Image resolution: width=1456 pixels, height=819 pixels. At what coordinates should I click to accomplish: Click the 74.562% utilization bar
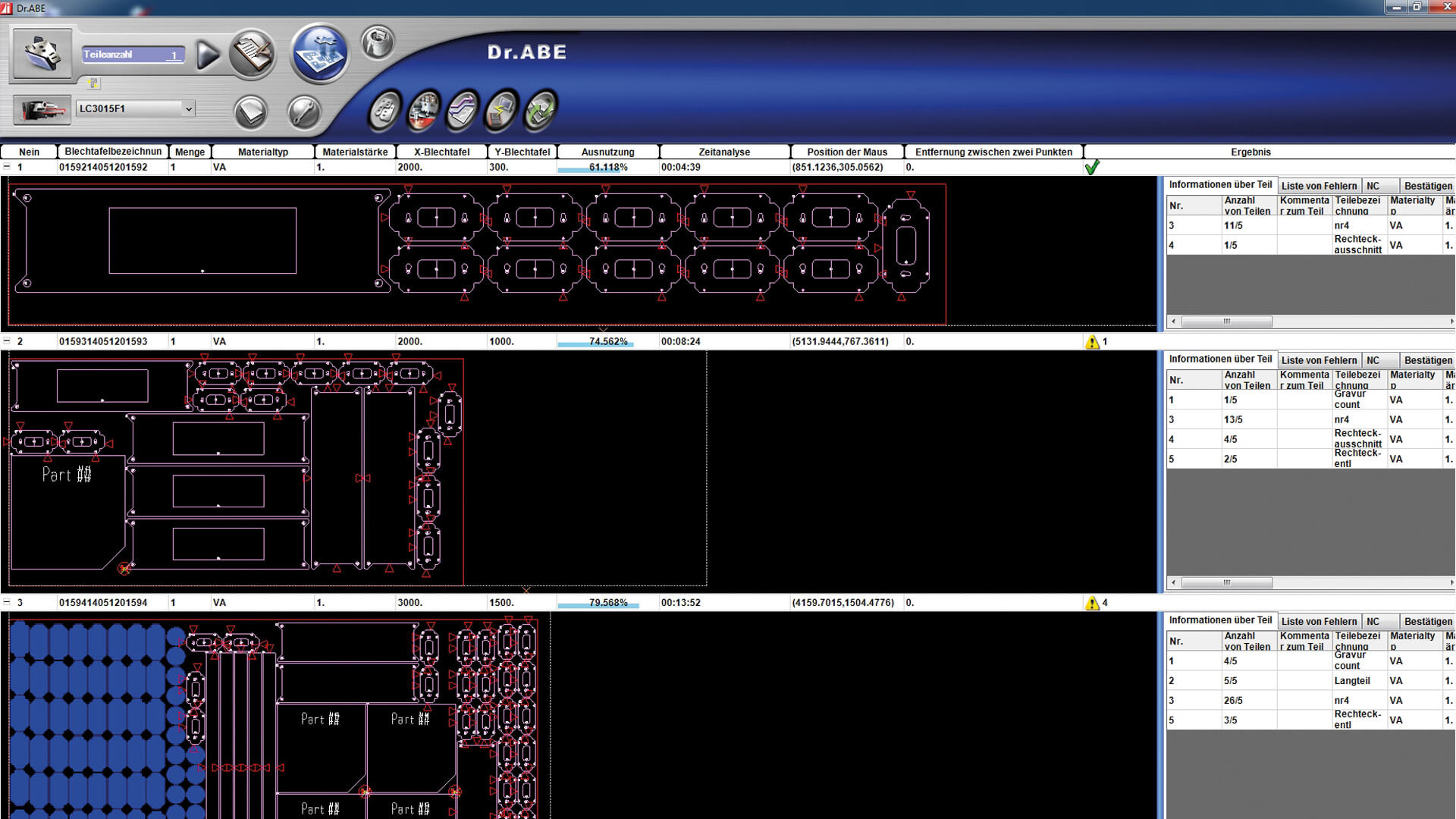tap(608, 342)
